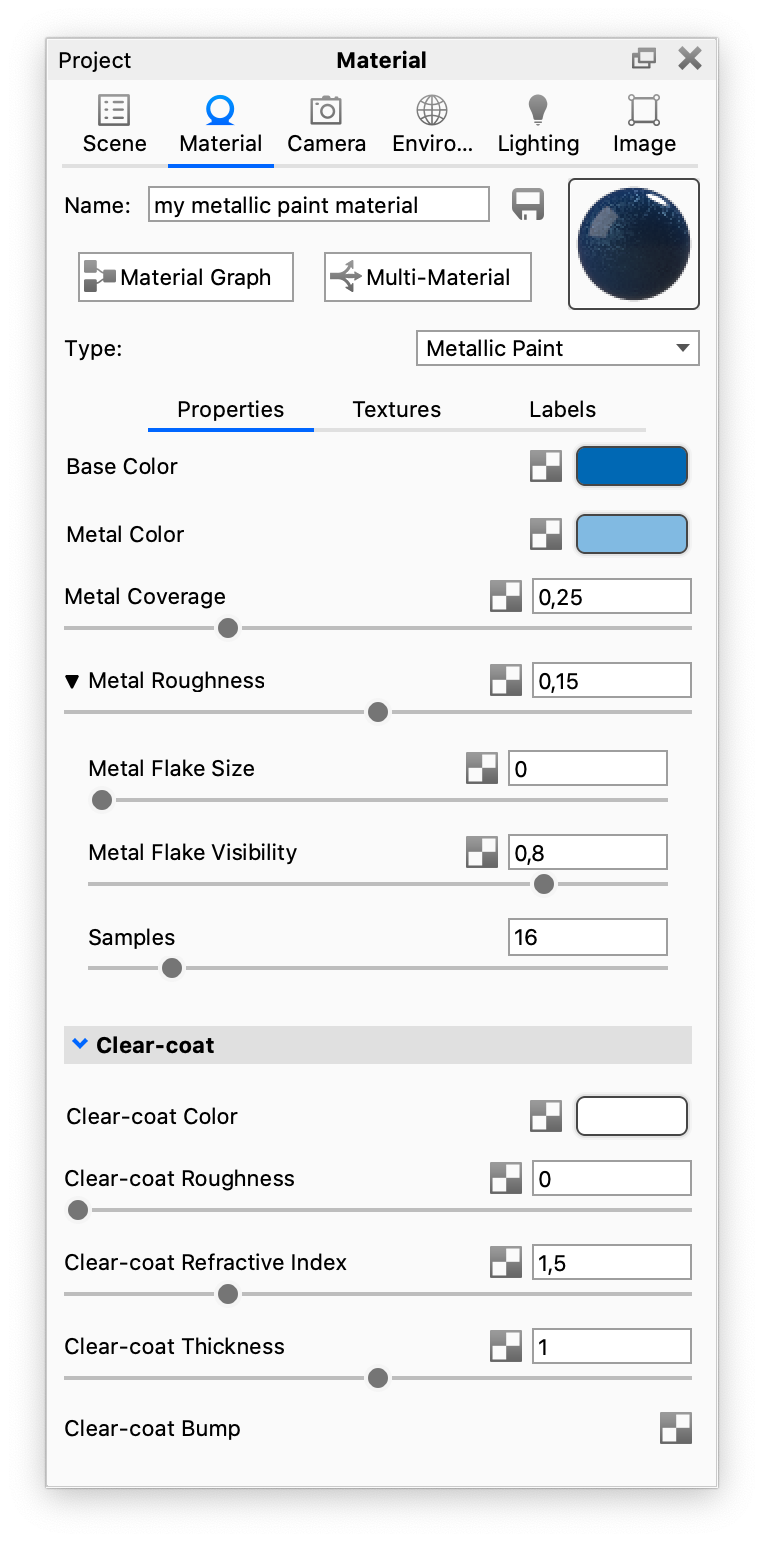Open the Environment panel
The height and width of the screenshot is (1542, 764).
coord(432,122)
